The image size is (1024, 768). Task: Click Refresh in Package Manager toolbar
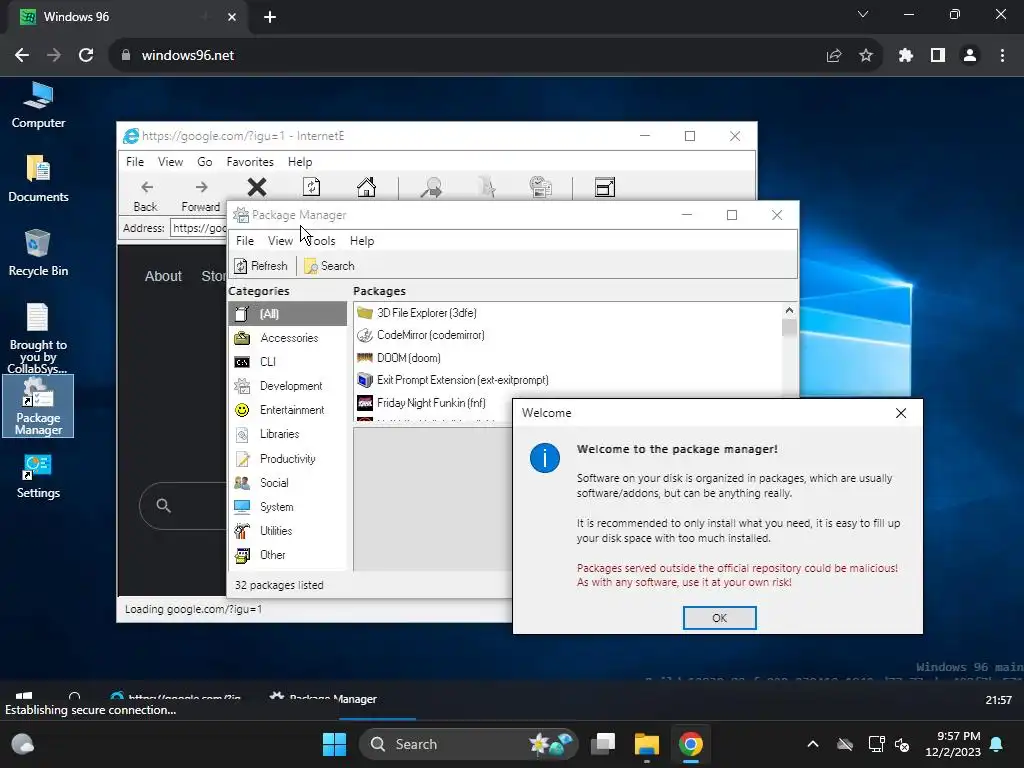261,266
